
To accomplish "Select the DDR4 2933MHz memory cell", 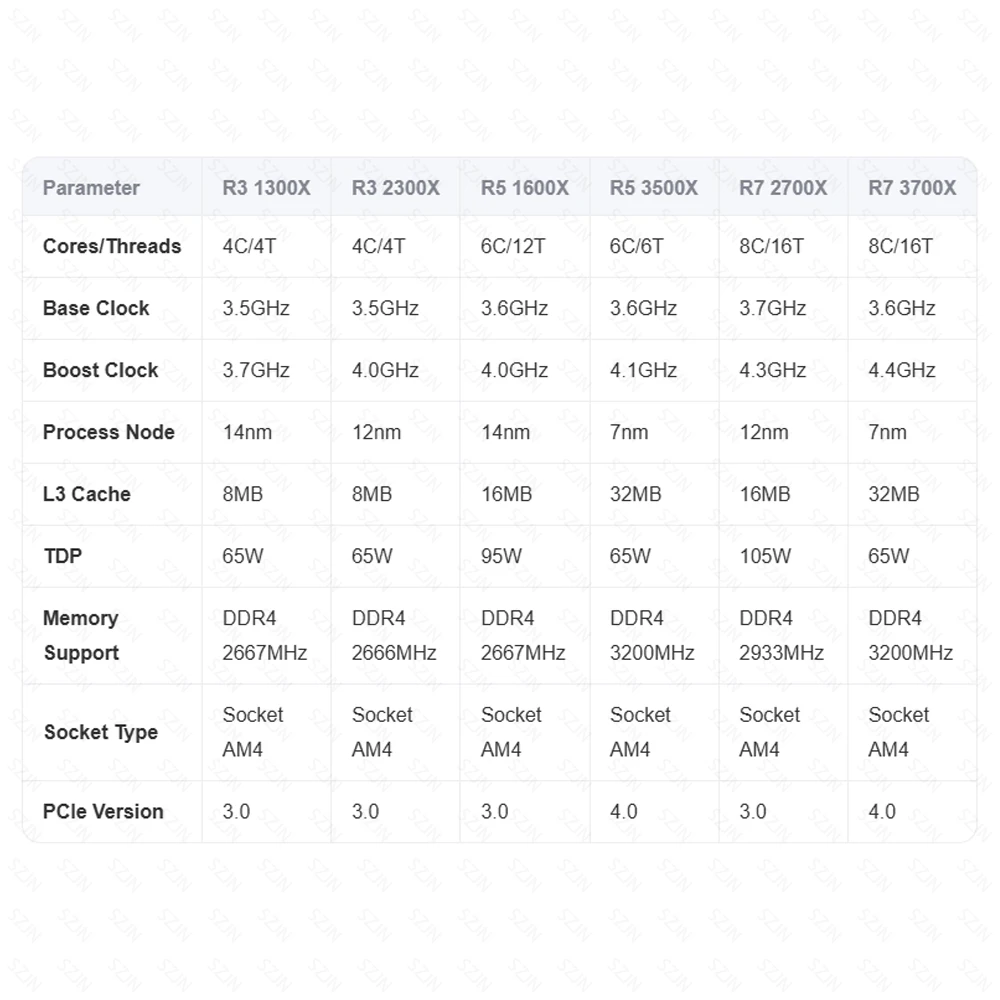I will point(781,635).
